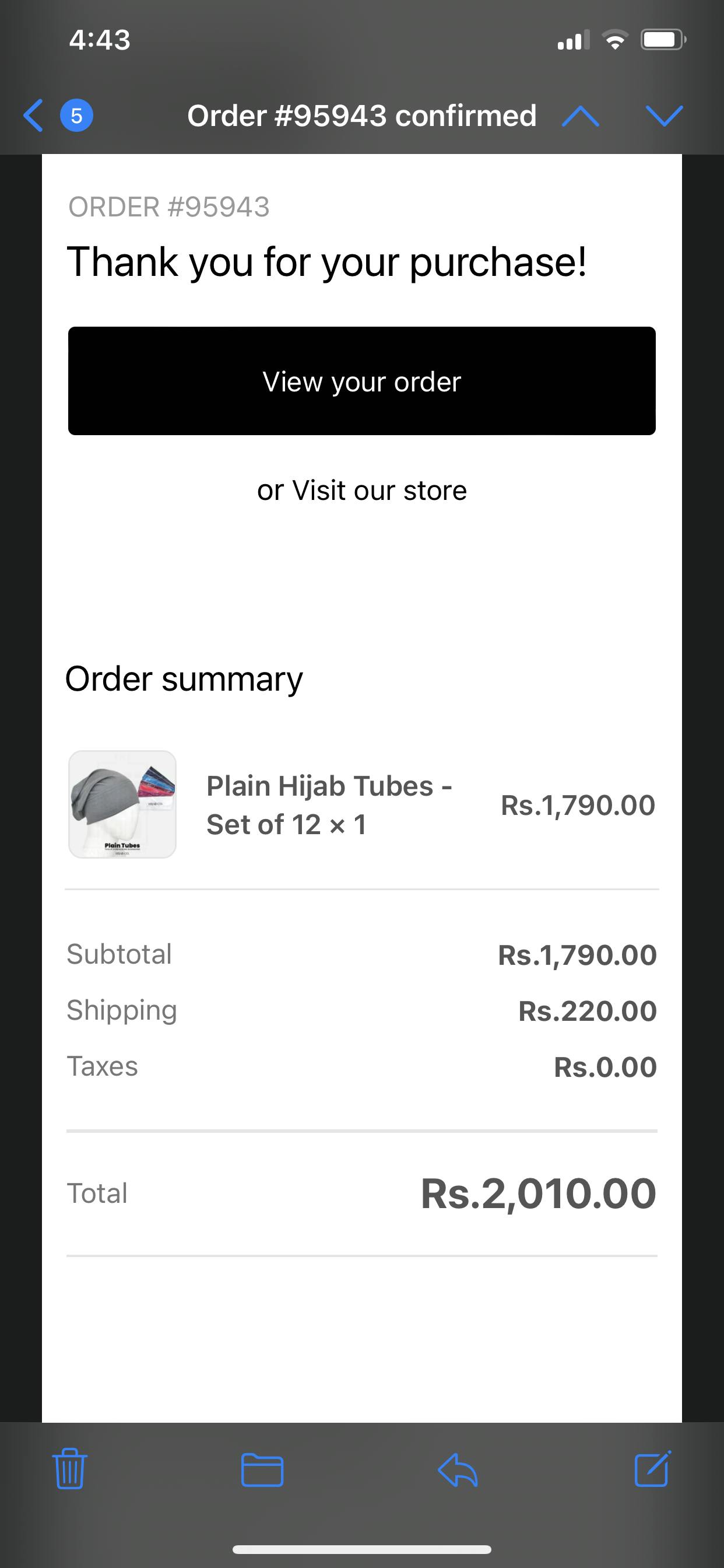
Task: Move the email using the folder icon
Action: [x=262, y=1469]
